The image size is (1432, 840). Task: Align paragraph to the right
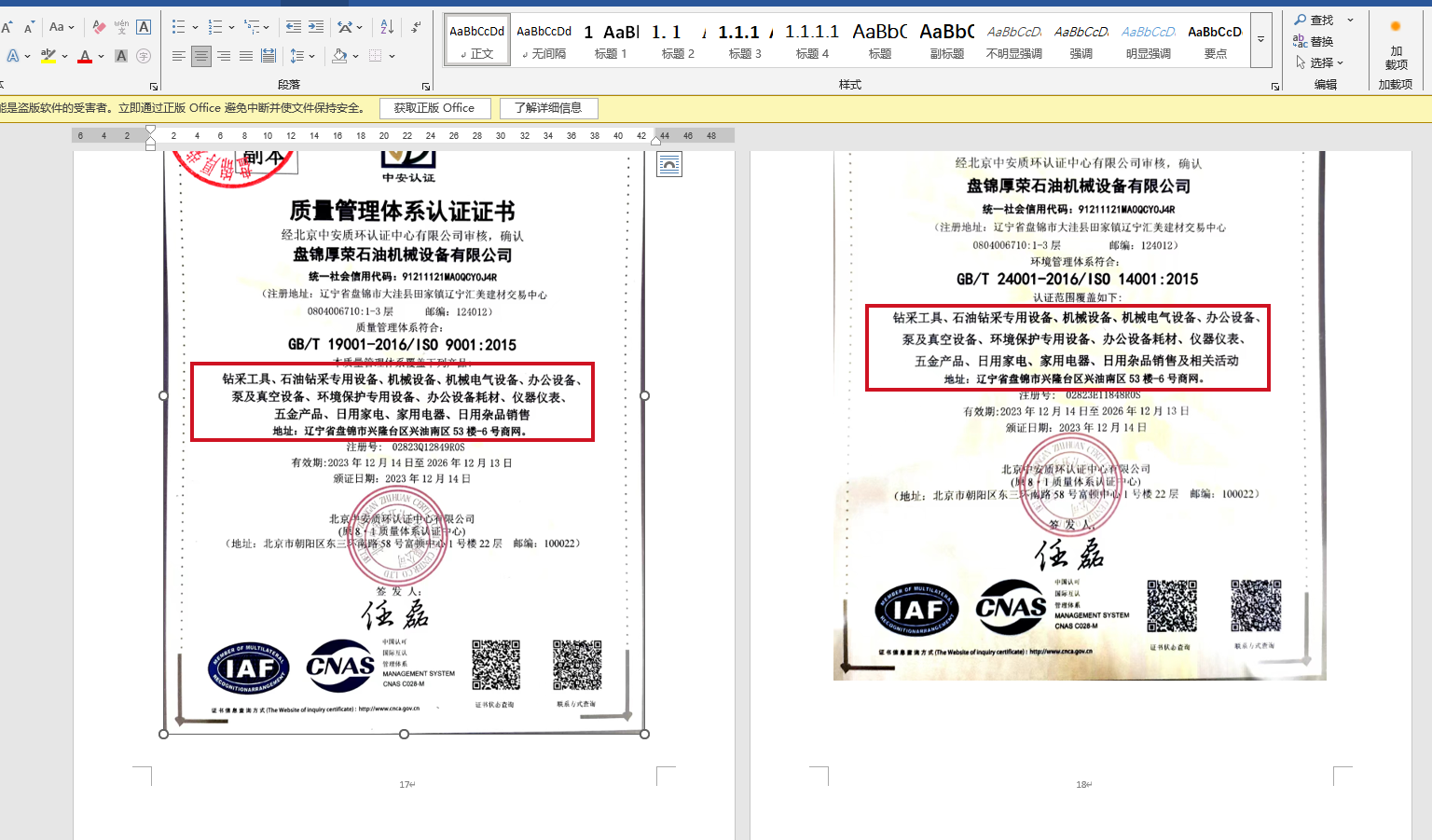(x=224, y=56)
